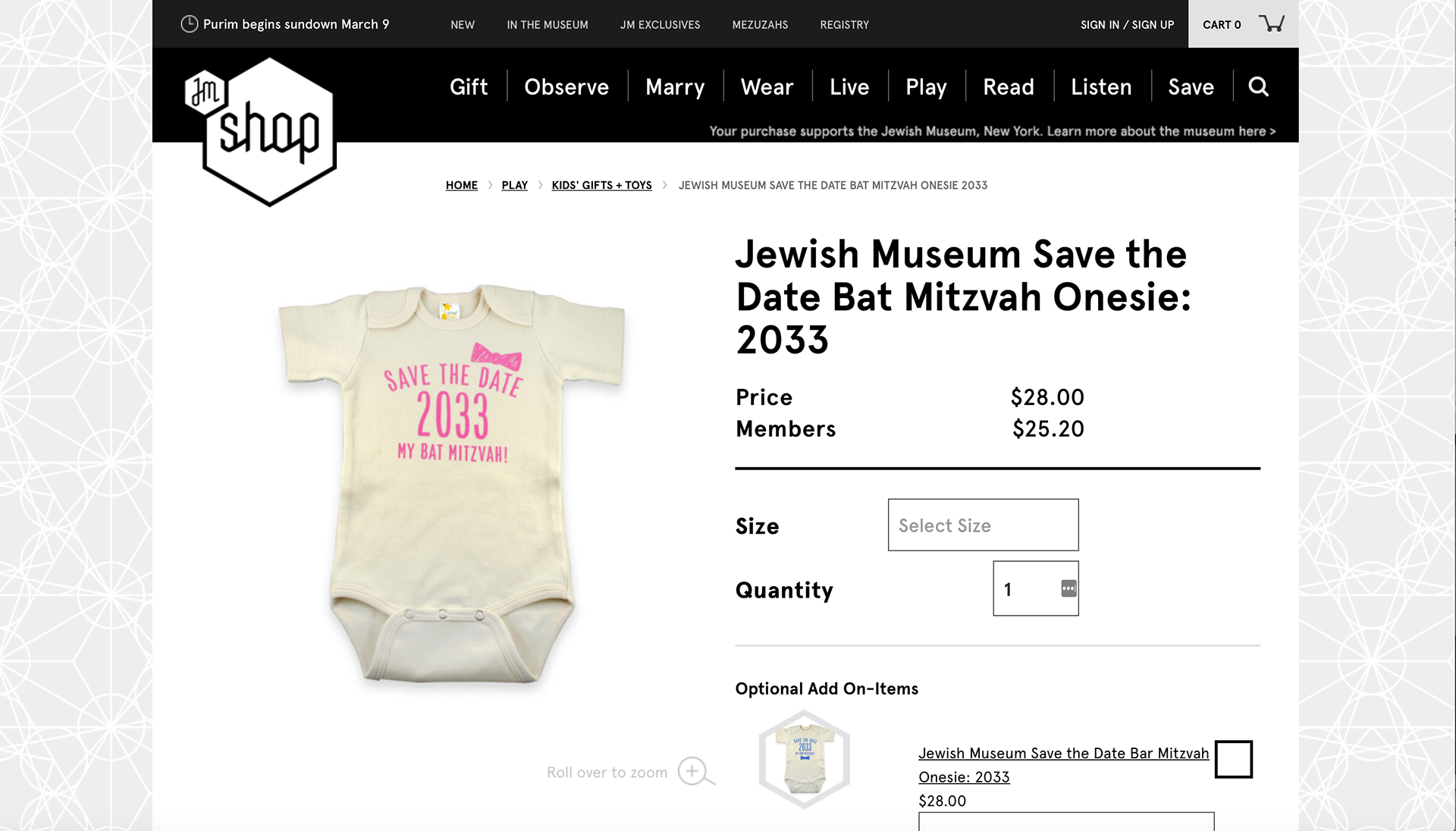Open the shopping cart icon
This screenshot has height=831, width=1456.
[x=1271, y=24]
